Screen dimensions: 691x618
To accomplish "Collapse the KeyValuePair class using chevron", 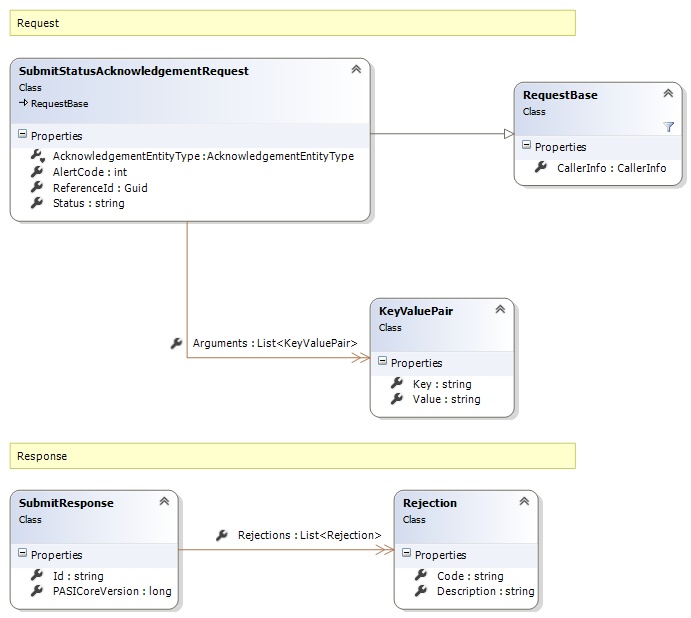I will tap(499, 311).
